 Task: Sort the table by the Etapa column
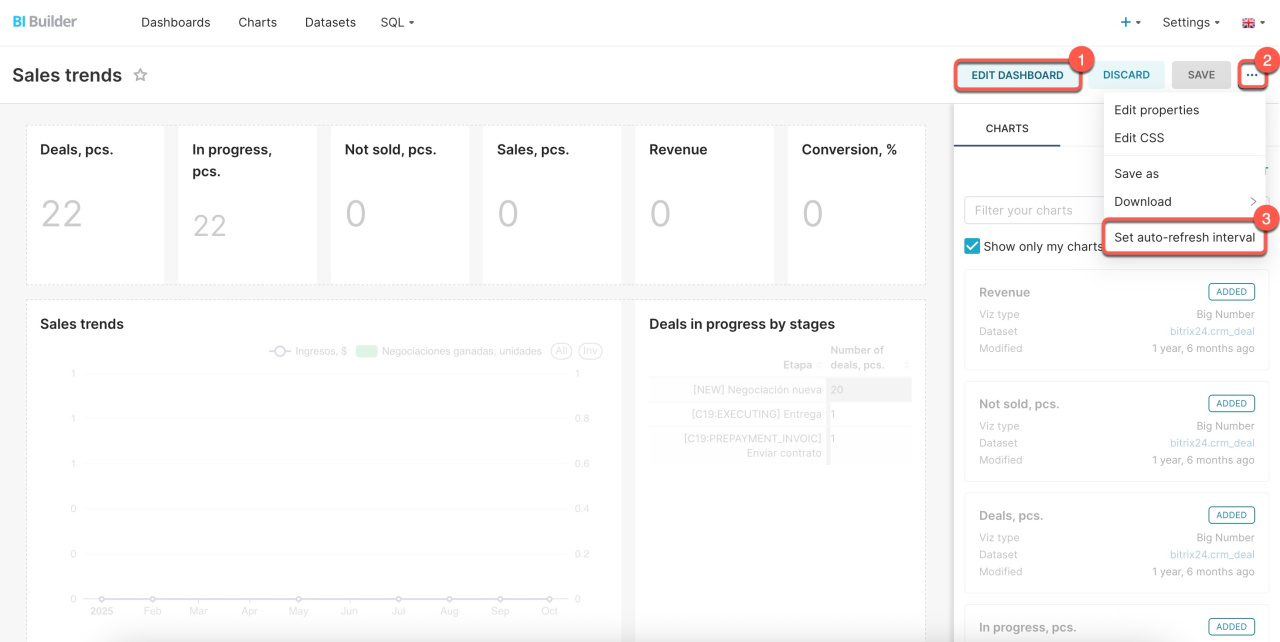click(797, 365)
